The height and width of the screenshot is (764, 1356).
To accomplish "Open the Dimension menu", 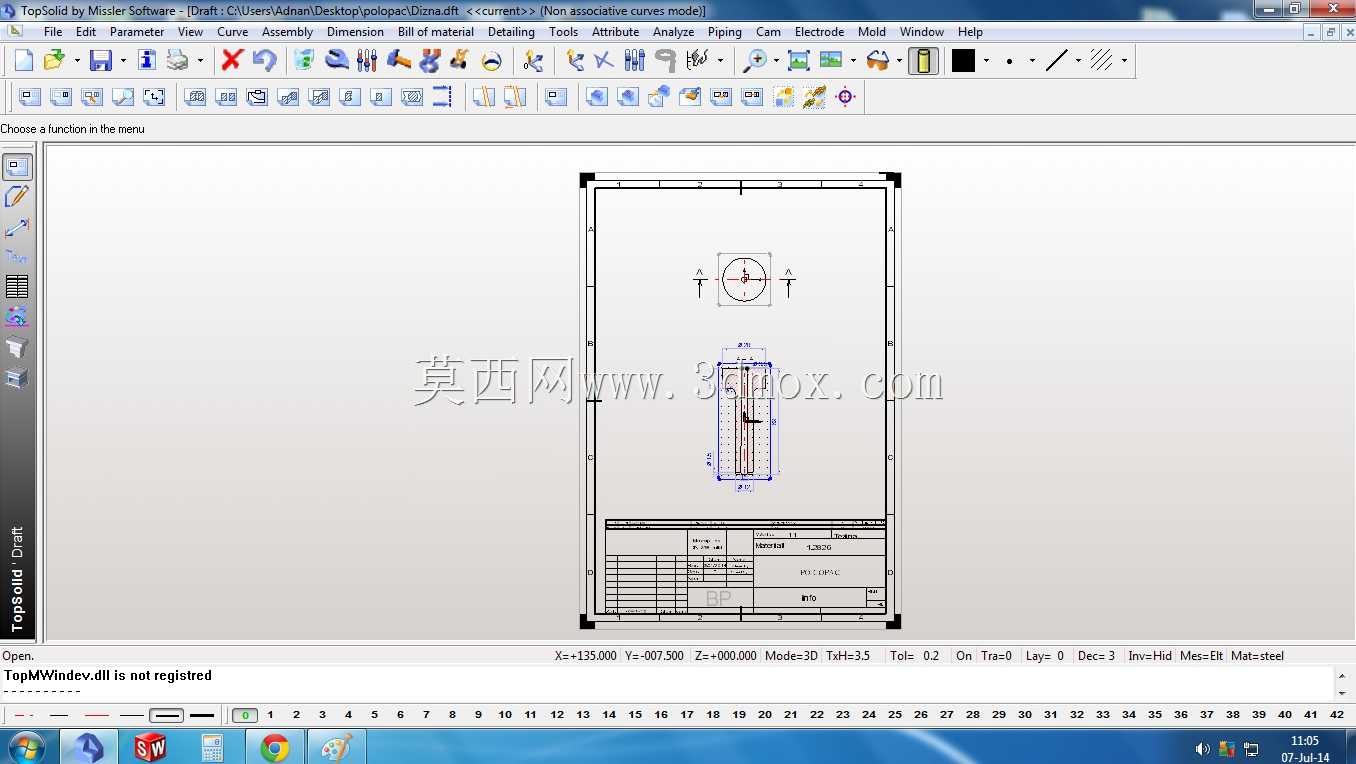I will coord(355,32).
